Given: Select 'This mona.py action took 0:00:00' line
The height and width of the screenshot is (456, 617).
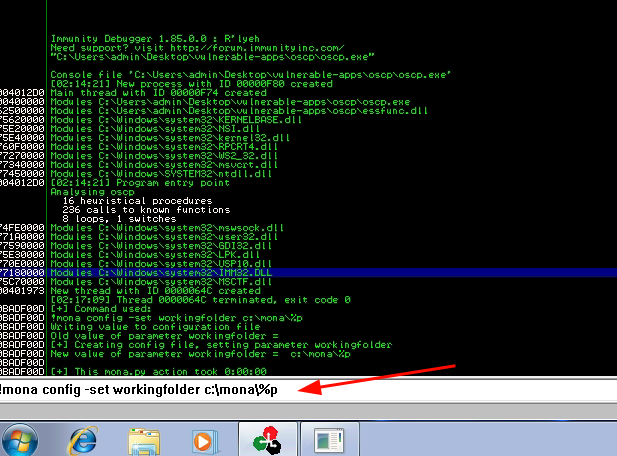Looking at the screenshot, I should tap(159, 371).
